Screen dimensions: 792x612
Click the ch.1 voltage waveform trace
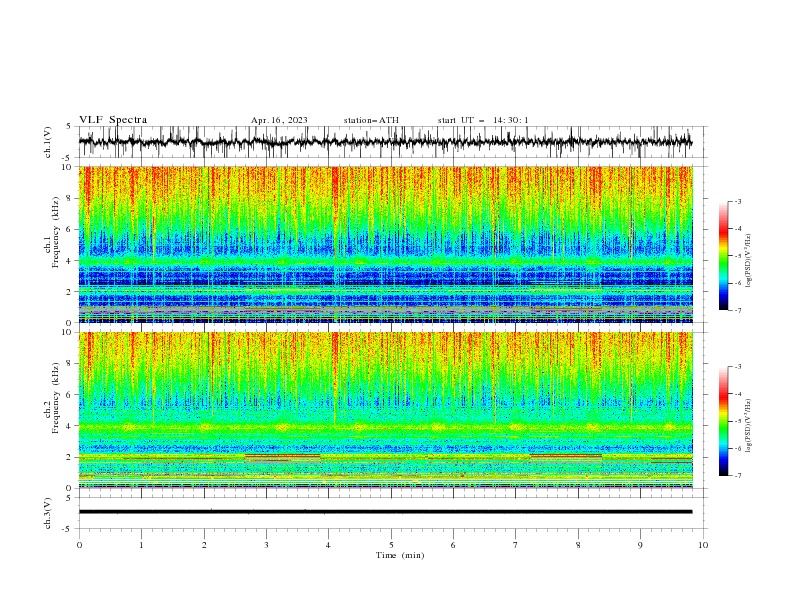tap(385, 142)
